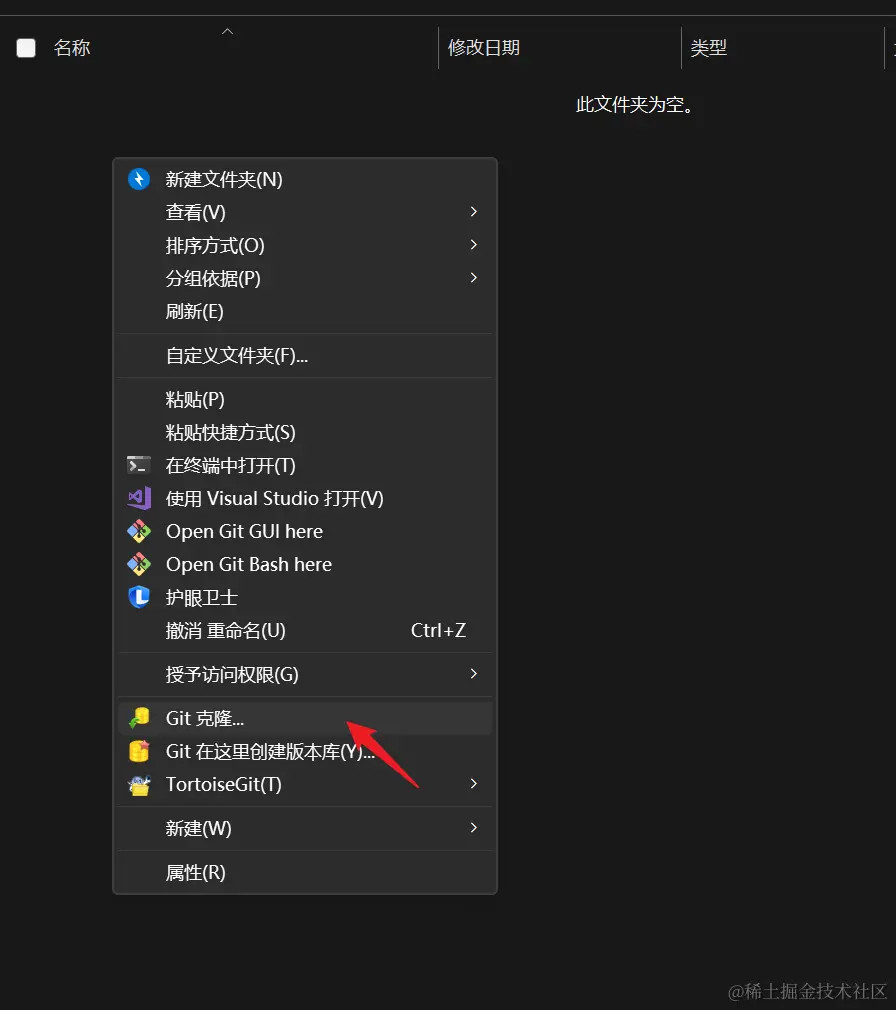896x1010 pixels.
Task: Click the Git 克隆 icon
Action: point(138,718)
